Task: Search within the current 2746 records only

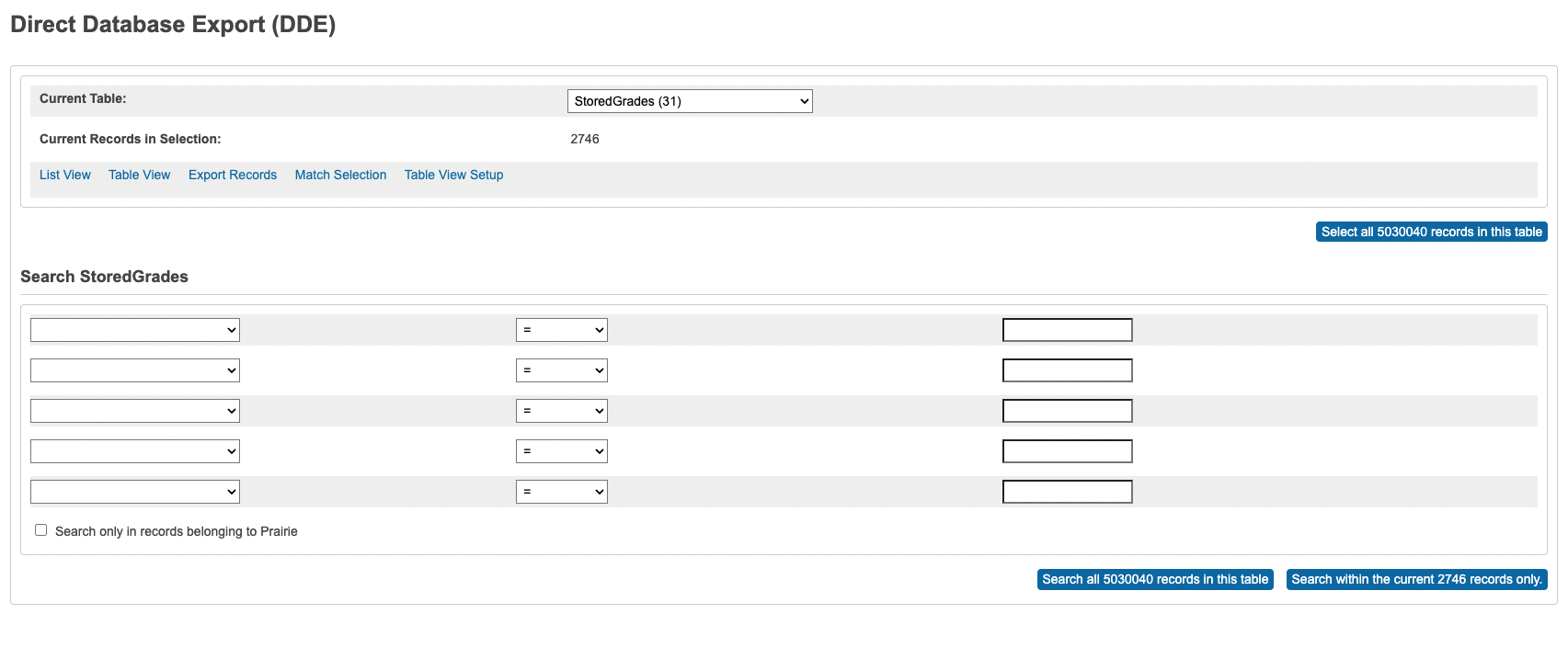Action: tap(1417, 579)
